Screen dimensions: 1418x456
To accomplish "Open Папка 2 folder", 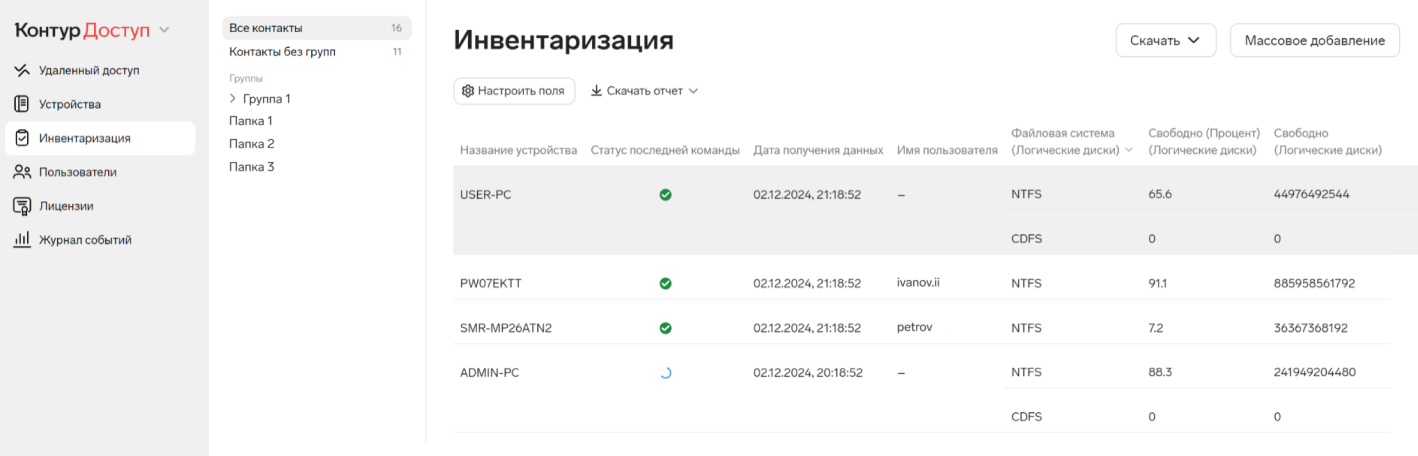I will pos(252,144).
